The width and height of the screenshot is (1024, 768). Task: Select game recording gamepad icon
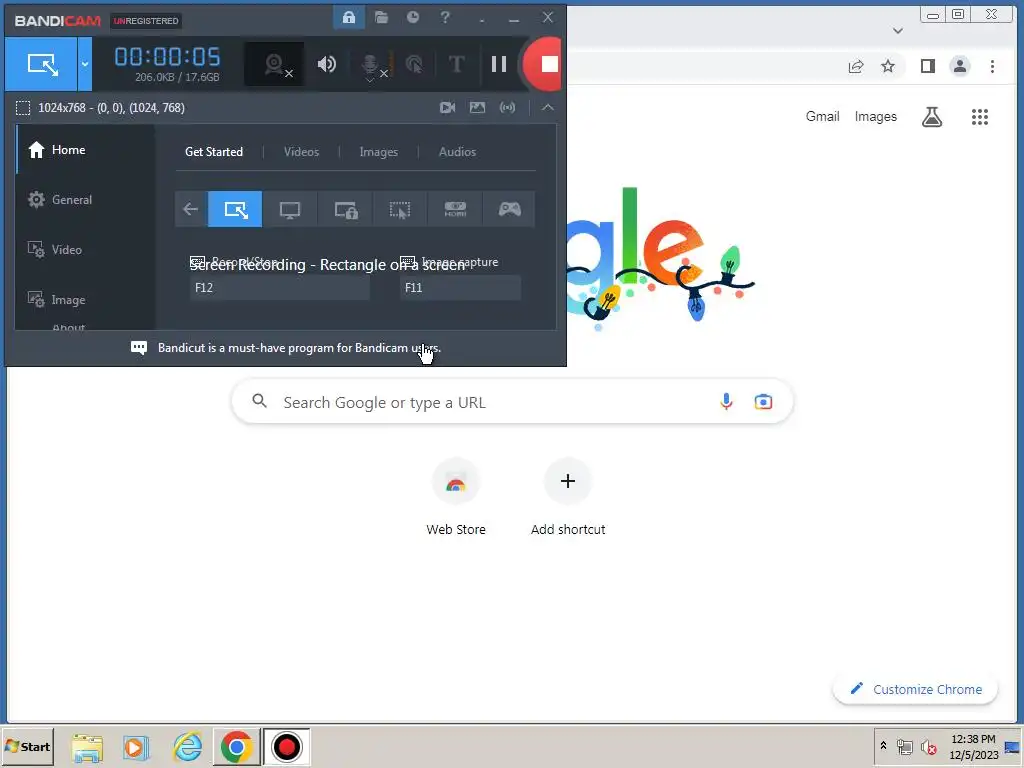pyautogui.click(x=509, y=209)
